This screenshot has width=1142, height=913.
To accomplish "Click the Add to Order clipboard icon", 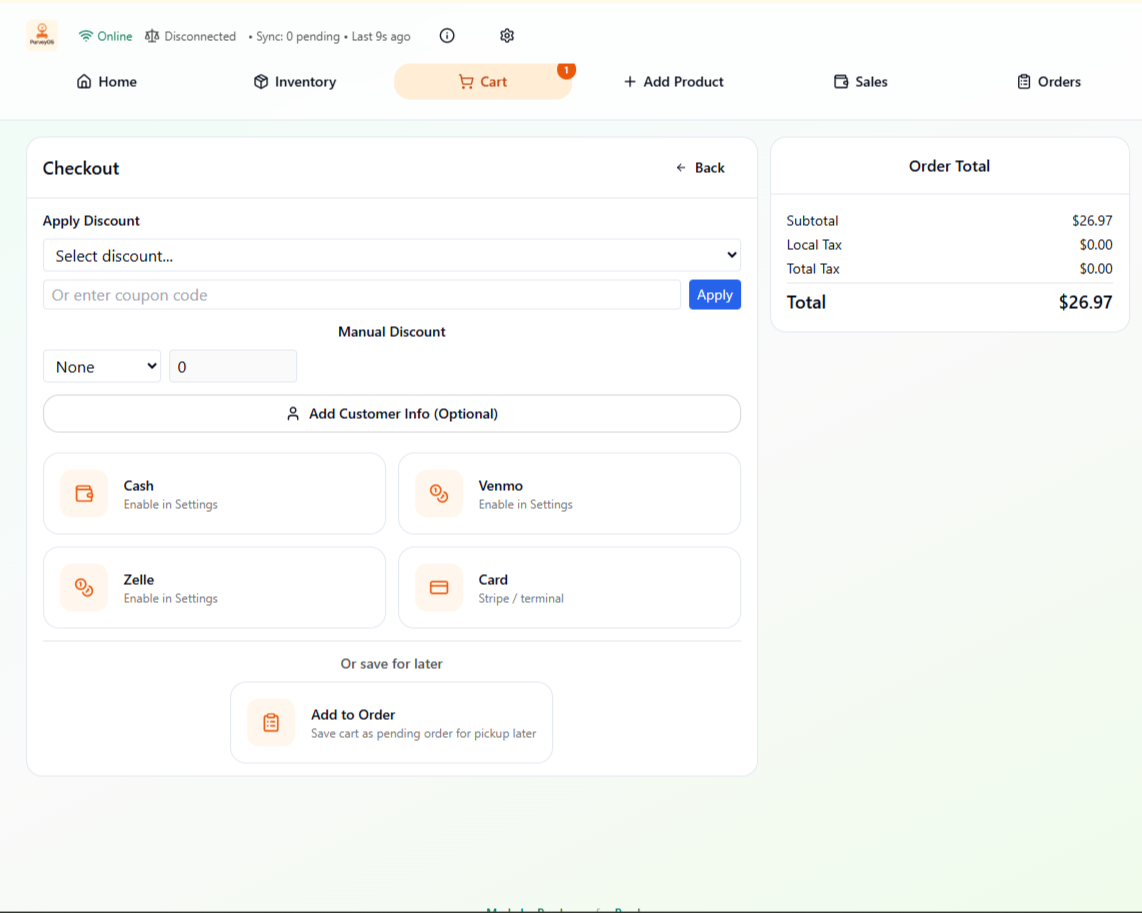I will (271, 723).
